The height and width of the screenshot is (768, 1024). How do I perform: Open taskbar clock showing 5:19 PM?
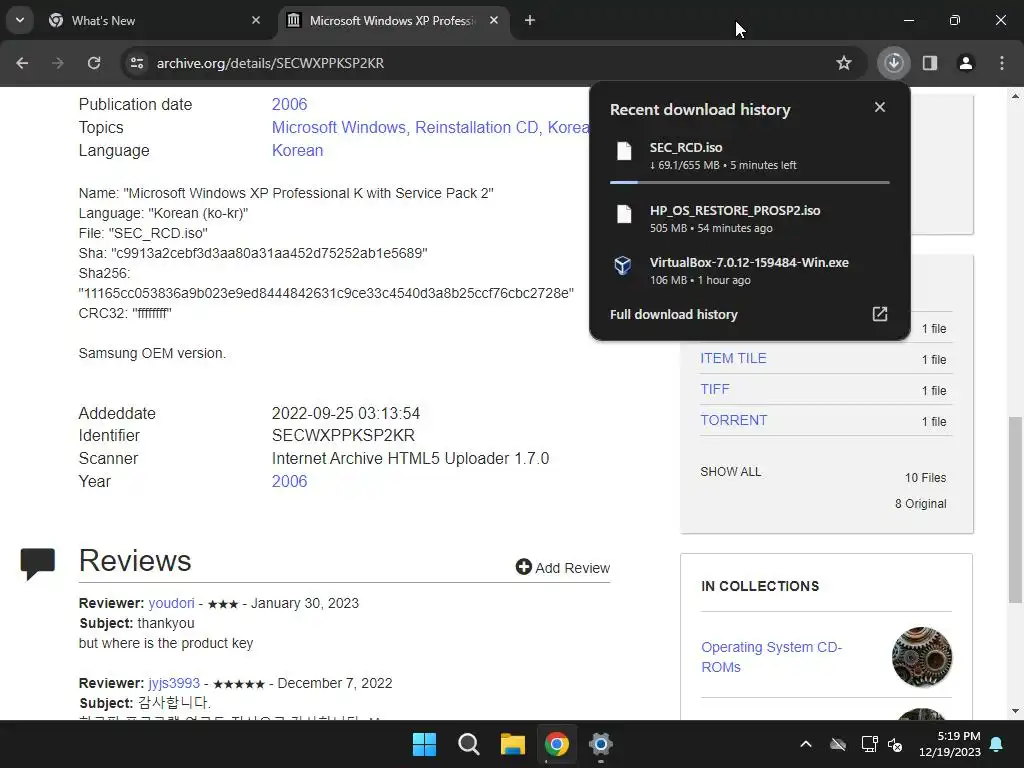[x=950, y=744]
